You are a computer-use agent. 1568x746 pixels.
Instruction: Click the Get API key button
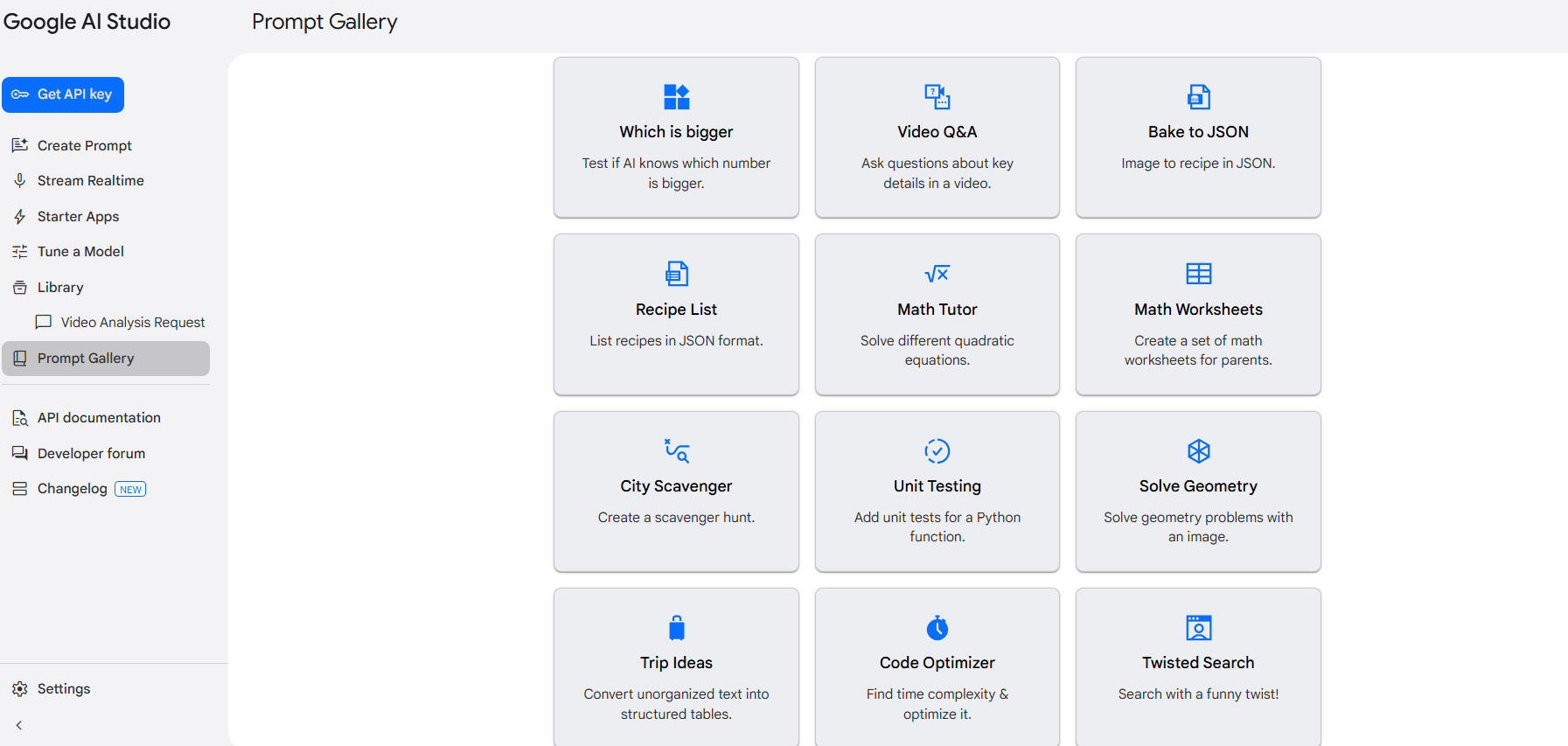click(x=63, y=94)
